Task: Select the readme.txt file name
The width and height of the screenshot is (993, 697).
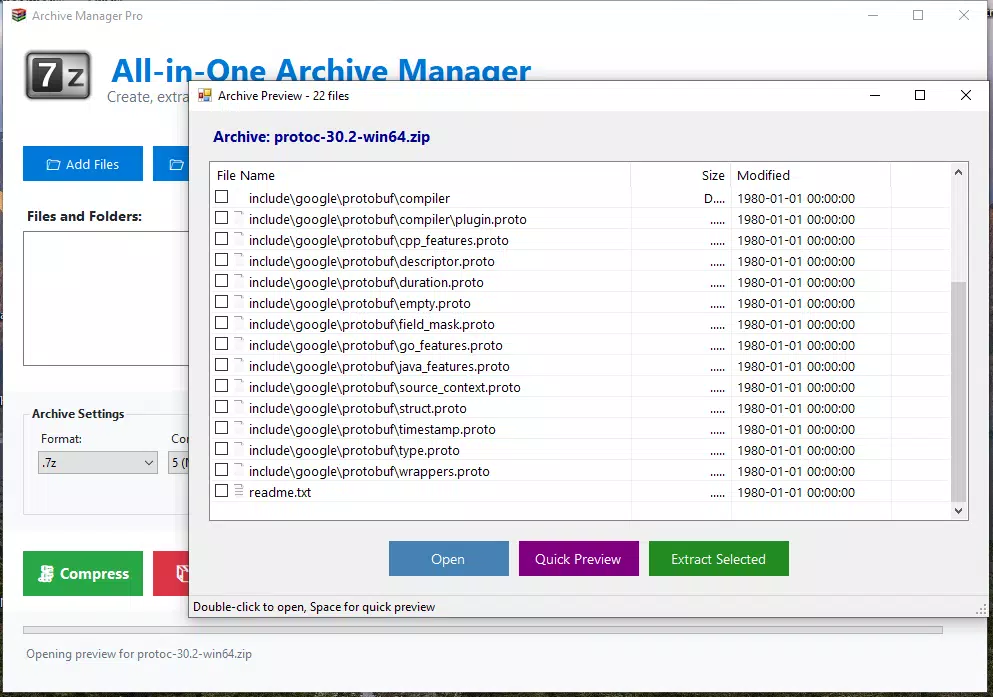Action: (x=280, y=492)
